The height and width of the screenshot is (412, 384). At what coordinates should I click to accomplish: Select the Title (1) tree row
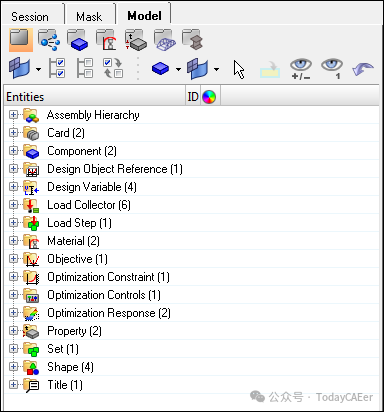point(192,385)
